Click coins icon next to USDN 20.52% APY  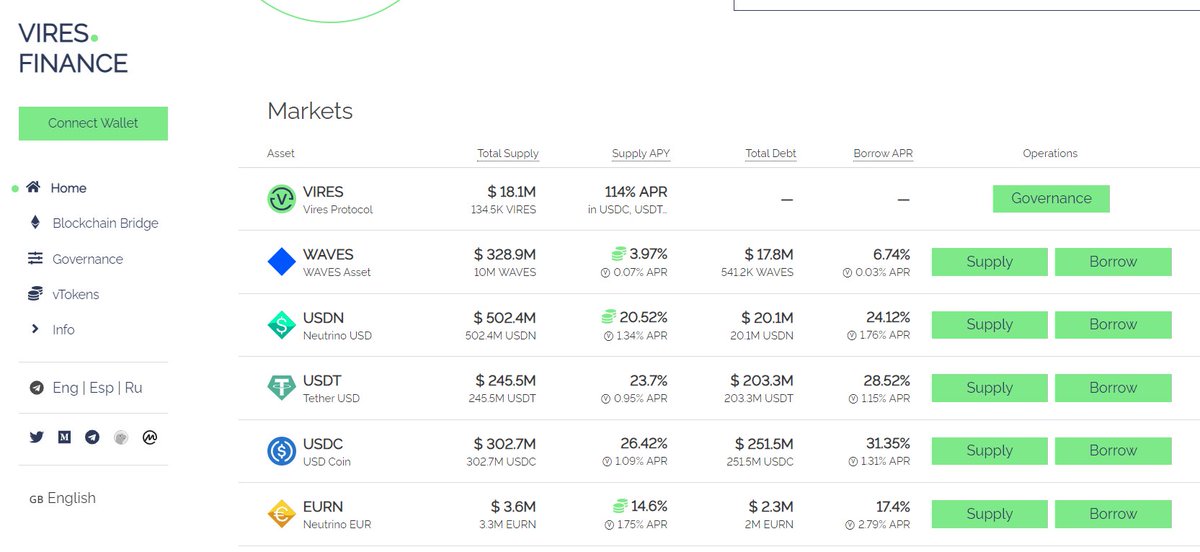(610, 317)
